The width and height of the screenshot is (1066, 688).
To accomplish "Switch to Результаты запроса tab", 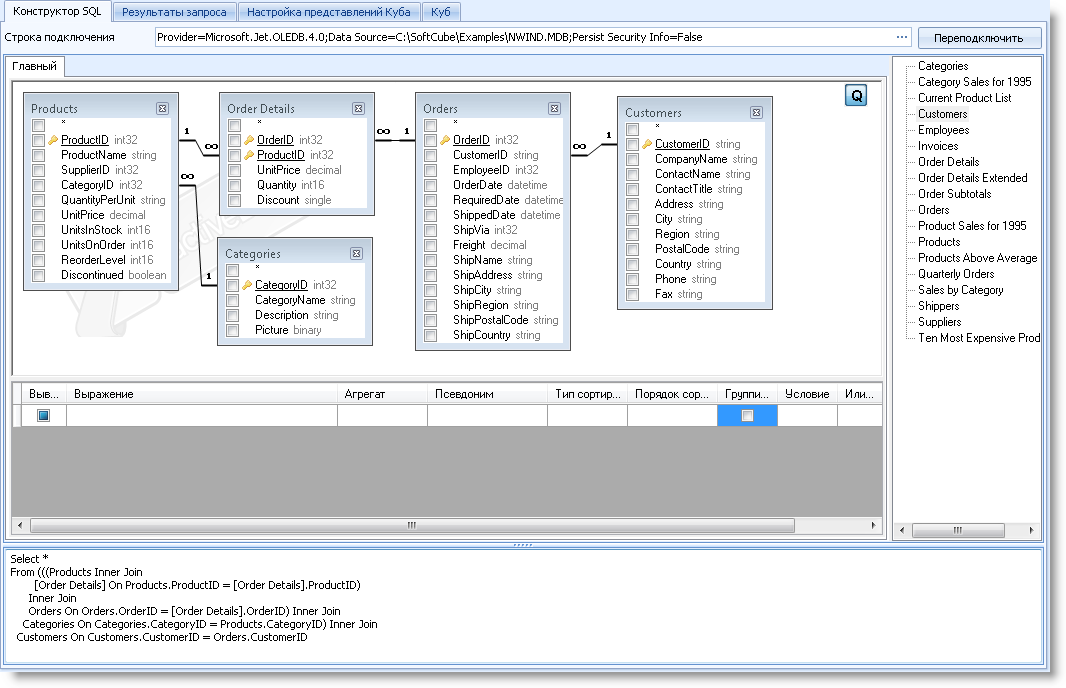I will 175,12.
